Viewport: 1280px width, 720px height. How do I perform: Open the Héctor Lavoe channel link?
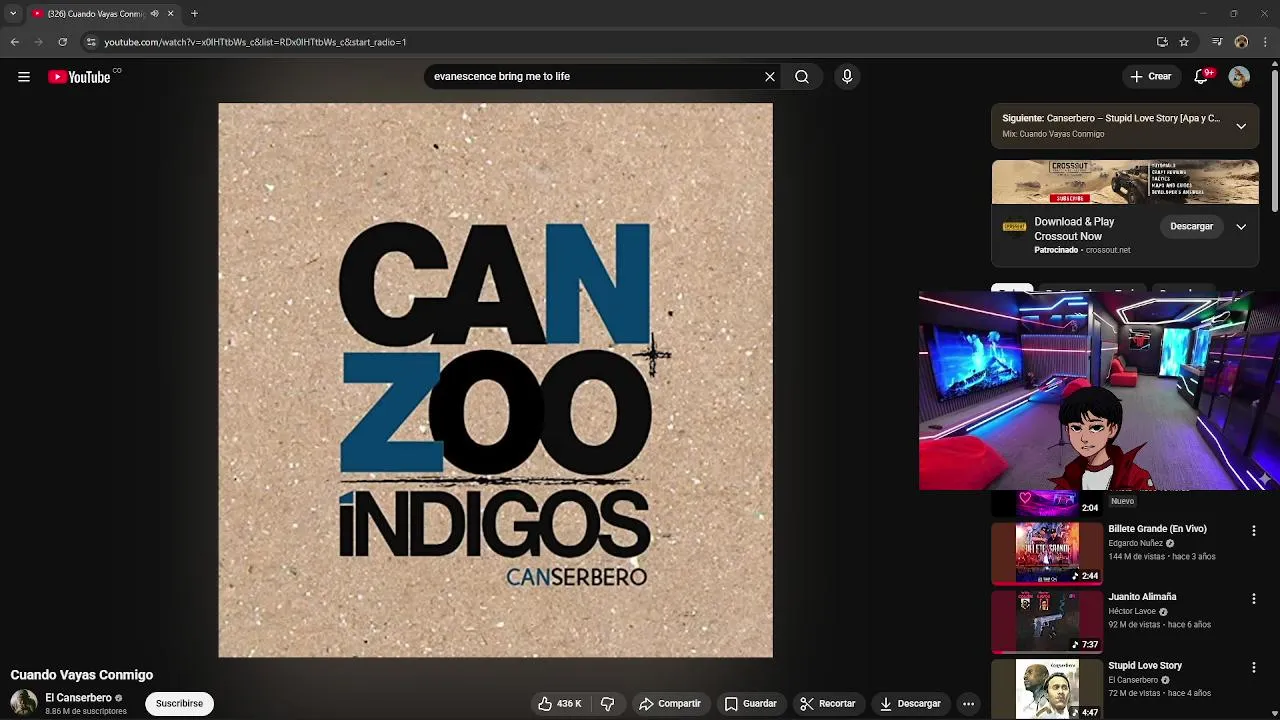tap(1132, 612)
